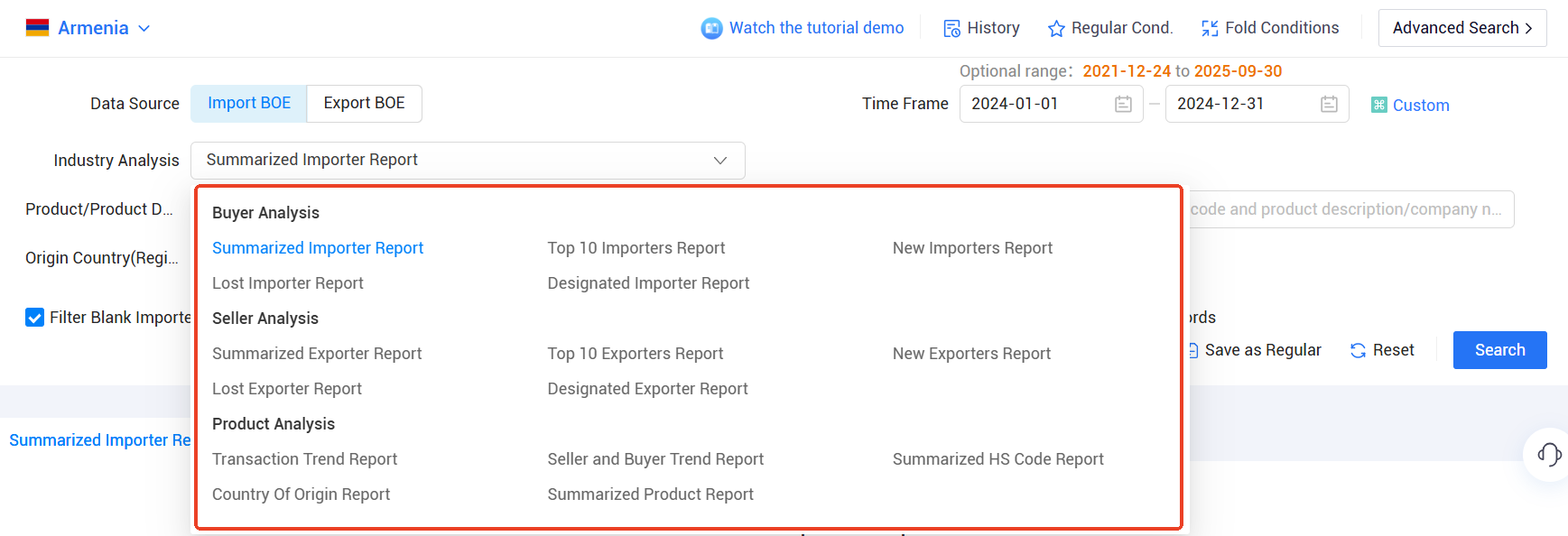Open the Armenia country dropdown chevron
The image size is (1568, 536).
(144, 29)
